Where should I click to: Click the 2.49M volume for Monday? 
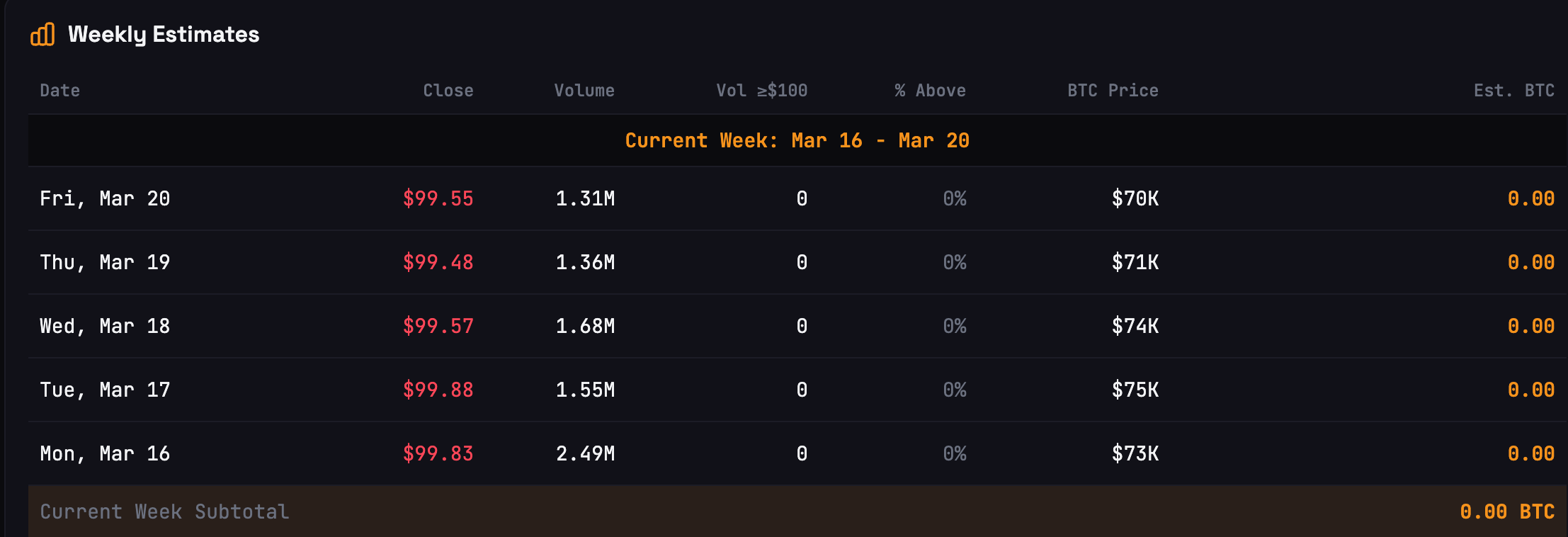click(x=585, y=453)
